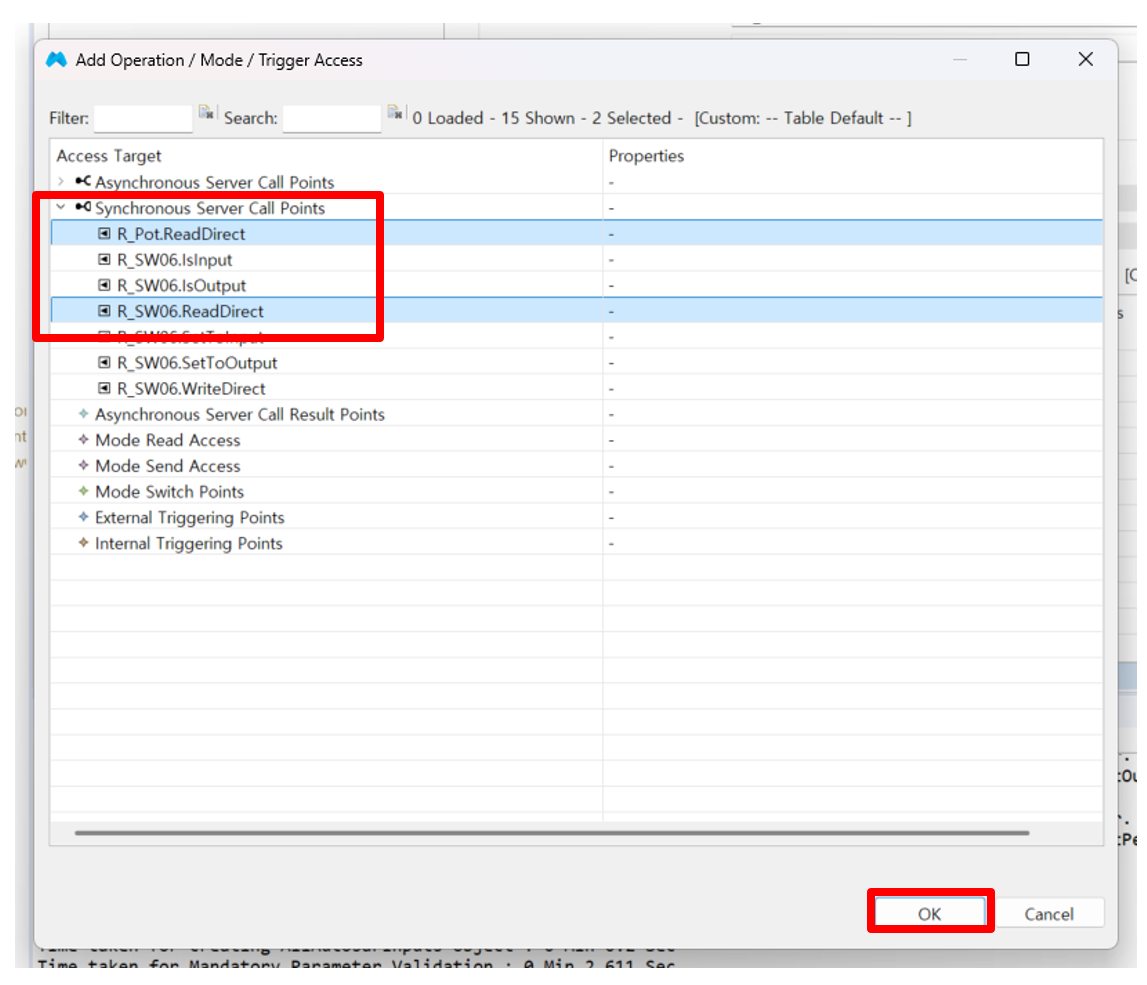
Task: Click the Synchronous Server Call Points node icon
Action: point(83,208)
